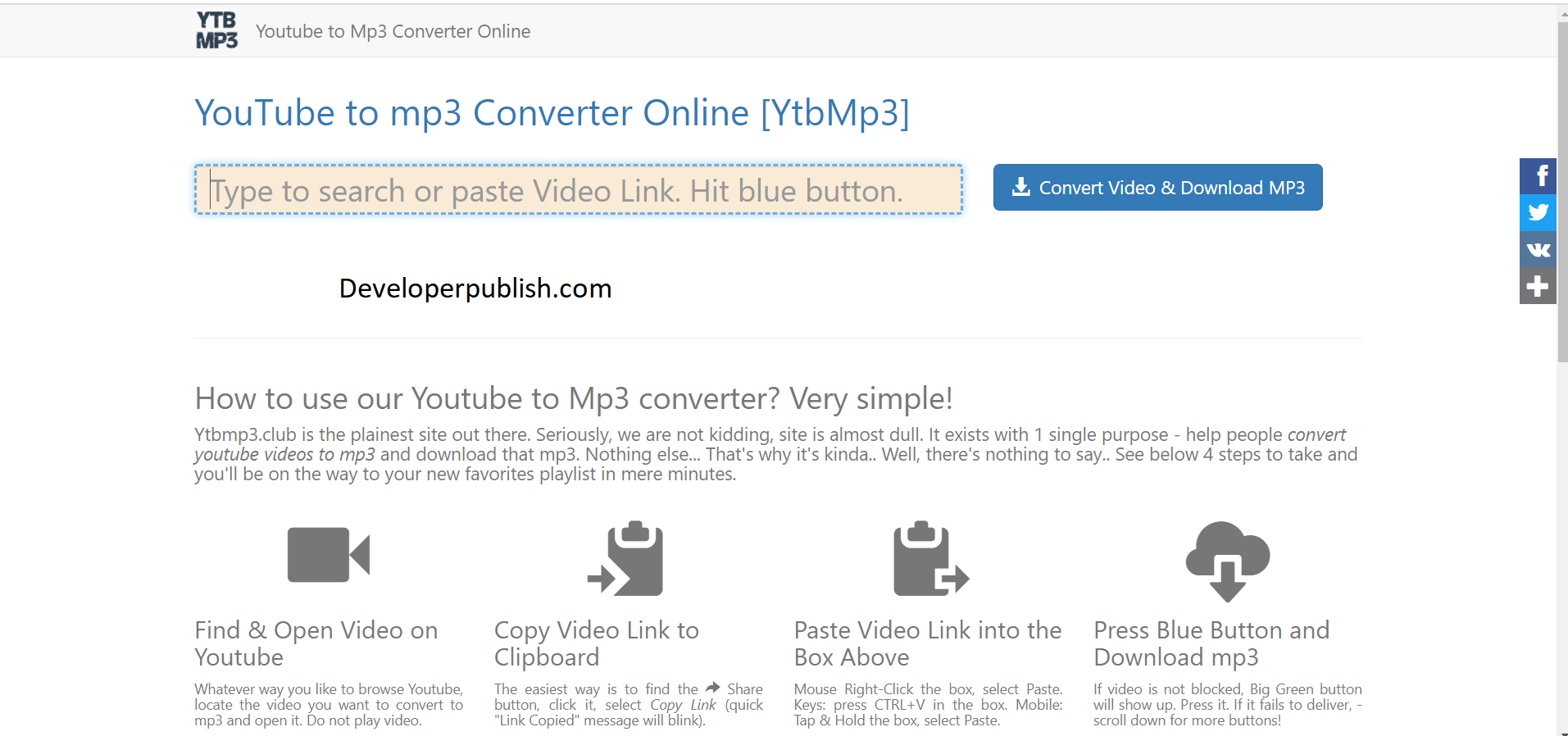Screen dimensions: 1568x736
Task: Click the 'How to use our Youtube to Mp3 converter' heading
Action: 574,398
